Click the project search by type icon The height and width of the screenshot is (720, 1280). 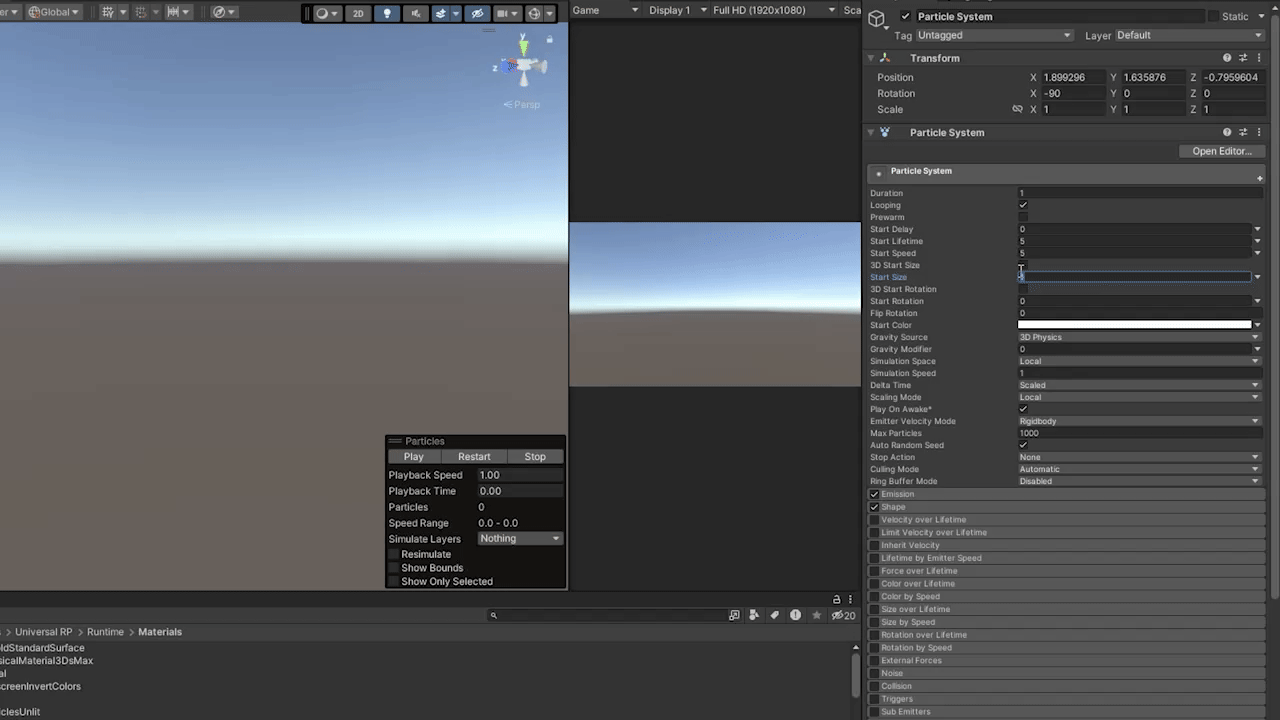click(755, 615)
